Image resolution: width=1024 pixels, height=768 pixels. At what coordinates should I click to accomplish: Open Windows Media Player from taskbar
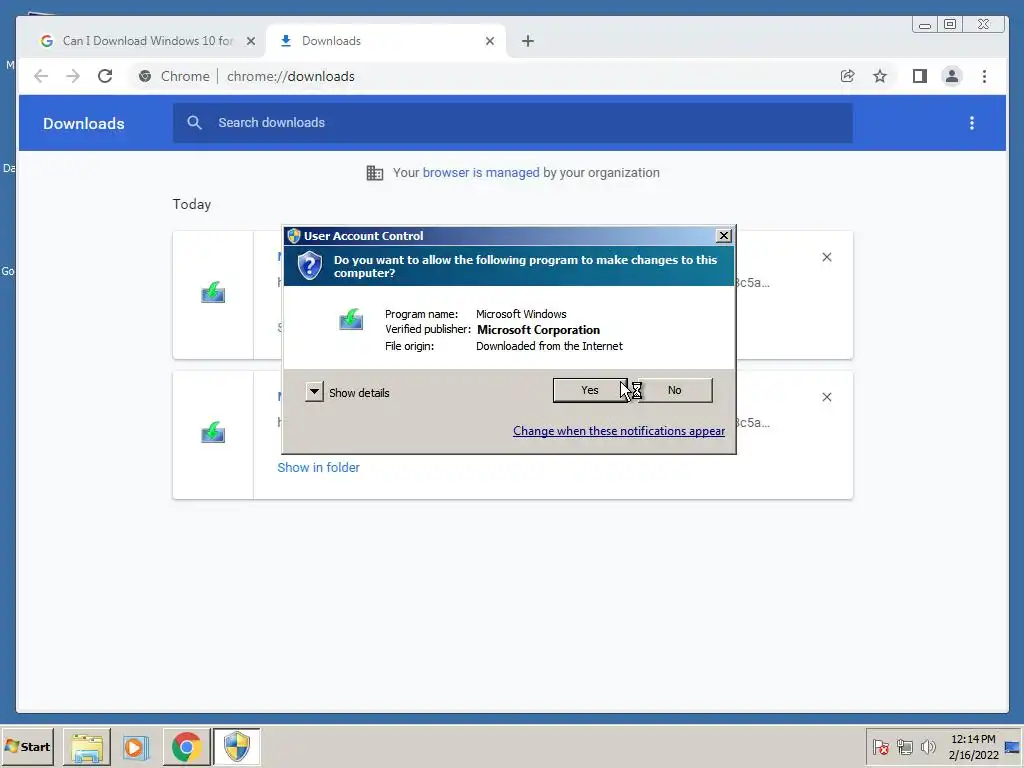[136, 747]
